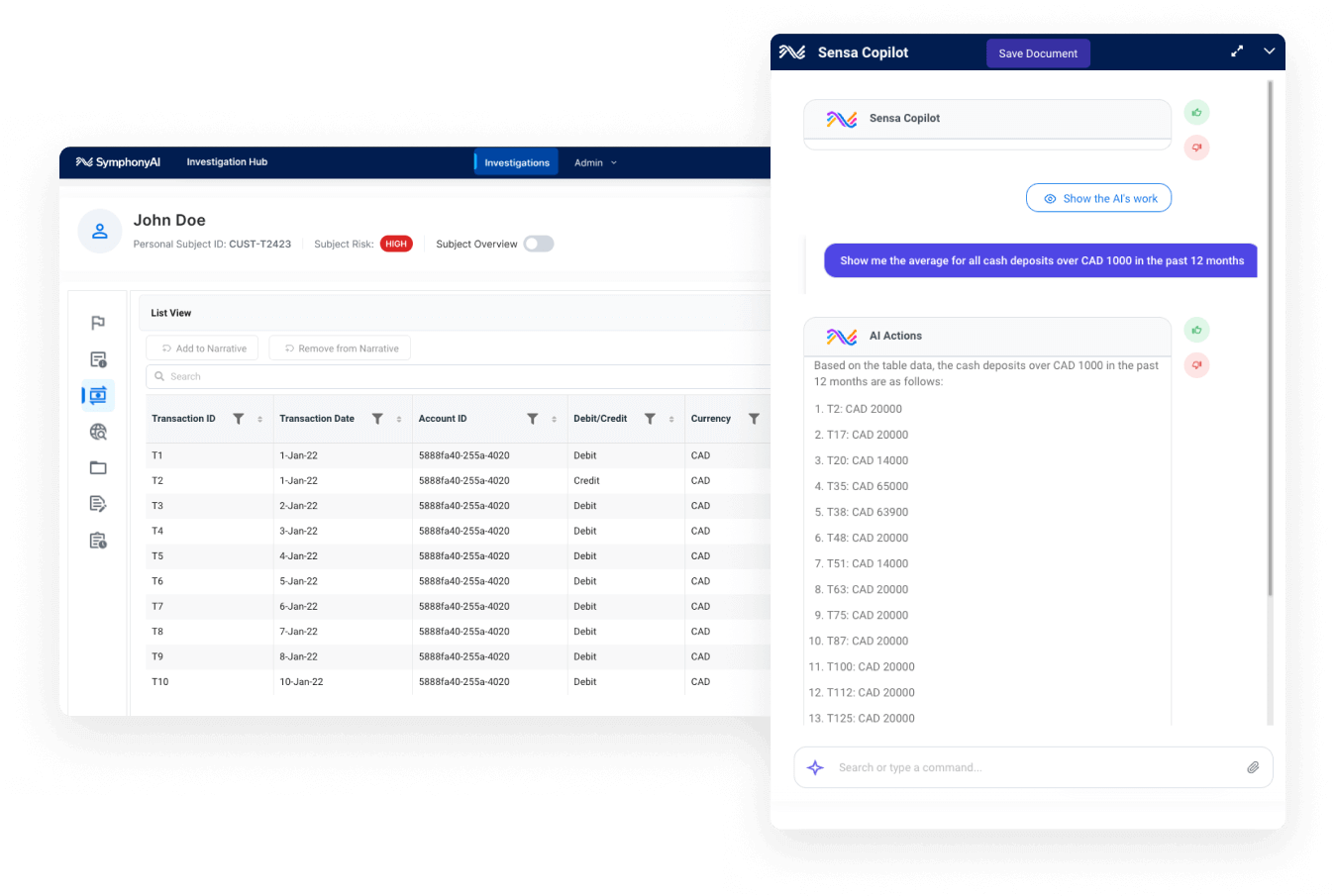Image resolution: width=1336 pixels, height=896 pixels.
Task: Thumbs up the AI Actions response
Action: 1197,330
